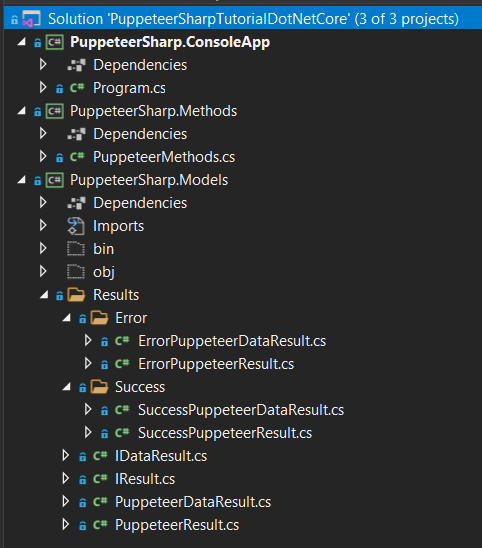Click the PuppeteerSharp.ConsoleApp C# project icon

coord(55,42)
